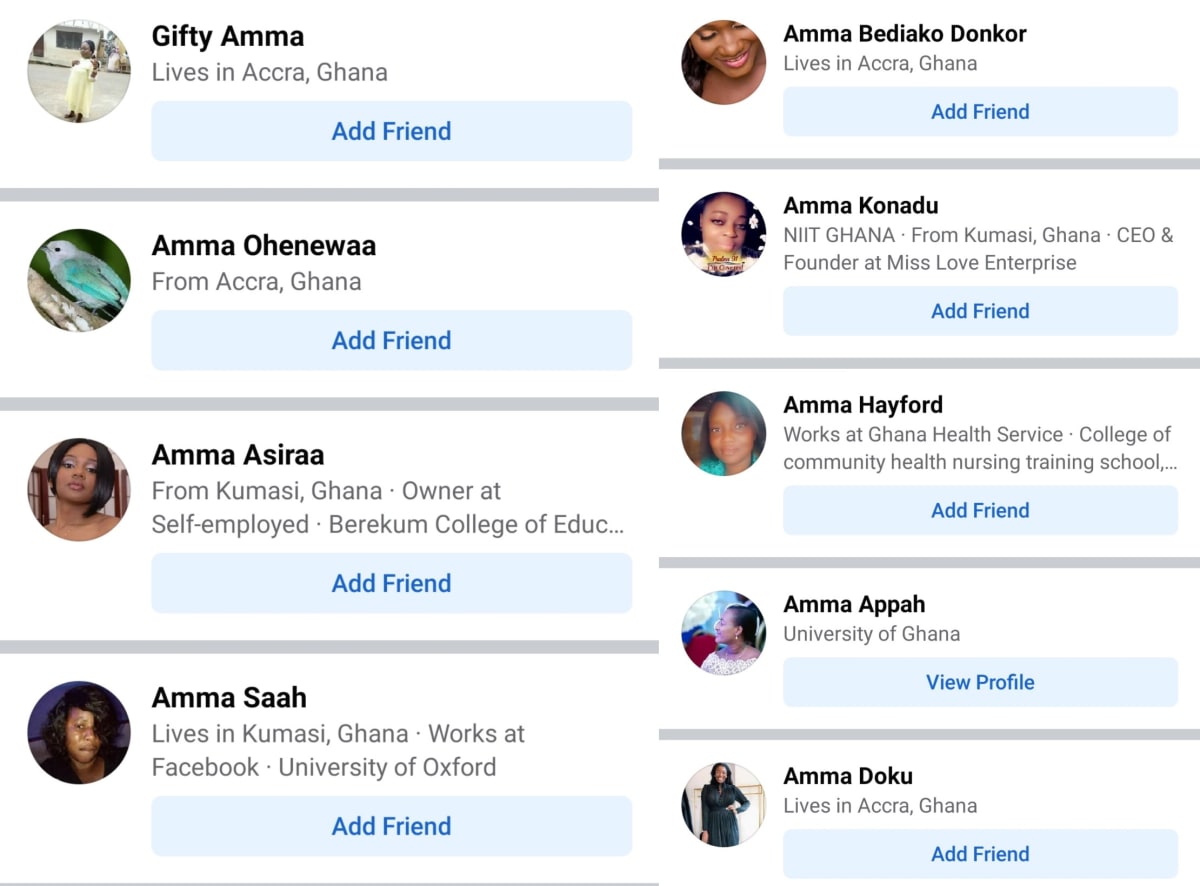
Task: Click Amma Ohenewaa's bird profile photo
Action: pos(79,281)
